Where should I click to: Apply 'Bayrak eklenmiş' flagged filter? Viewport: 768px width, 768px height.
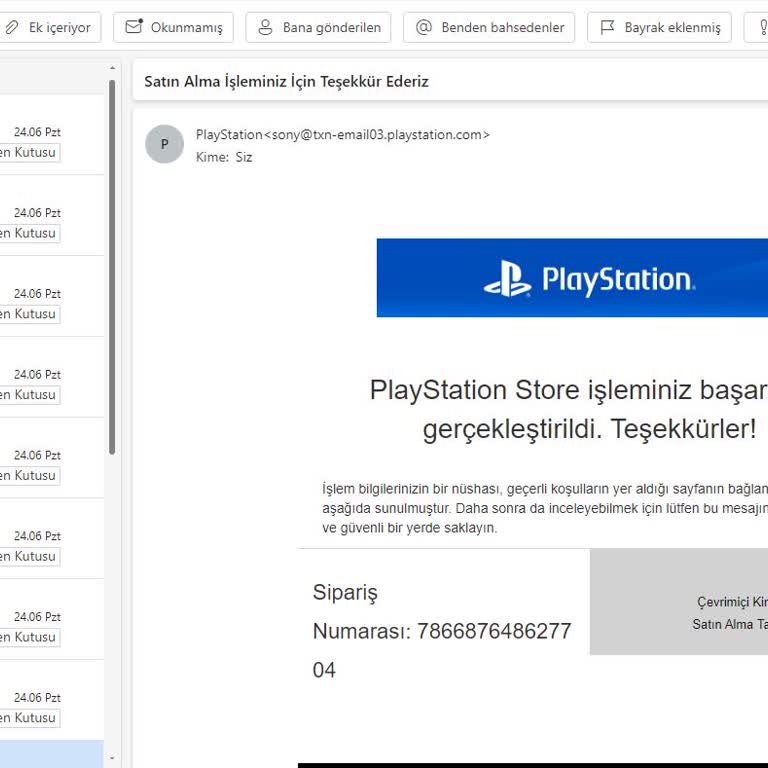point(659,27)
